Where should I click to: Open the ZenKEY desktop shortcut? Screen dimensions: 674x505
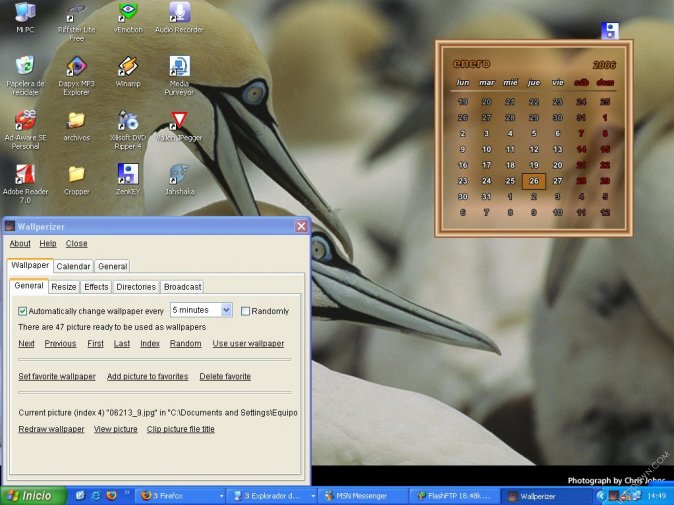128,175
